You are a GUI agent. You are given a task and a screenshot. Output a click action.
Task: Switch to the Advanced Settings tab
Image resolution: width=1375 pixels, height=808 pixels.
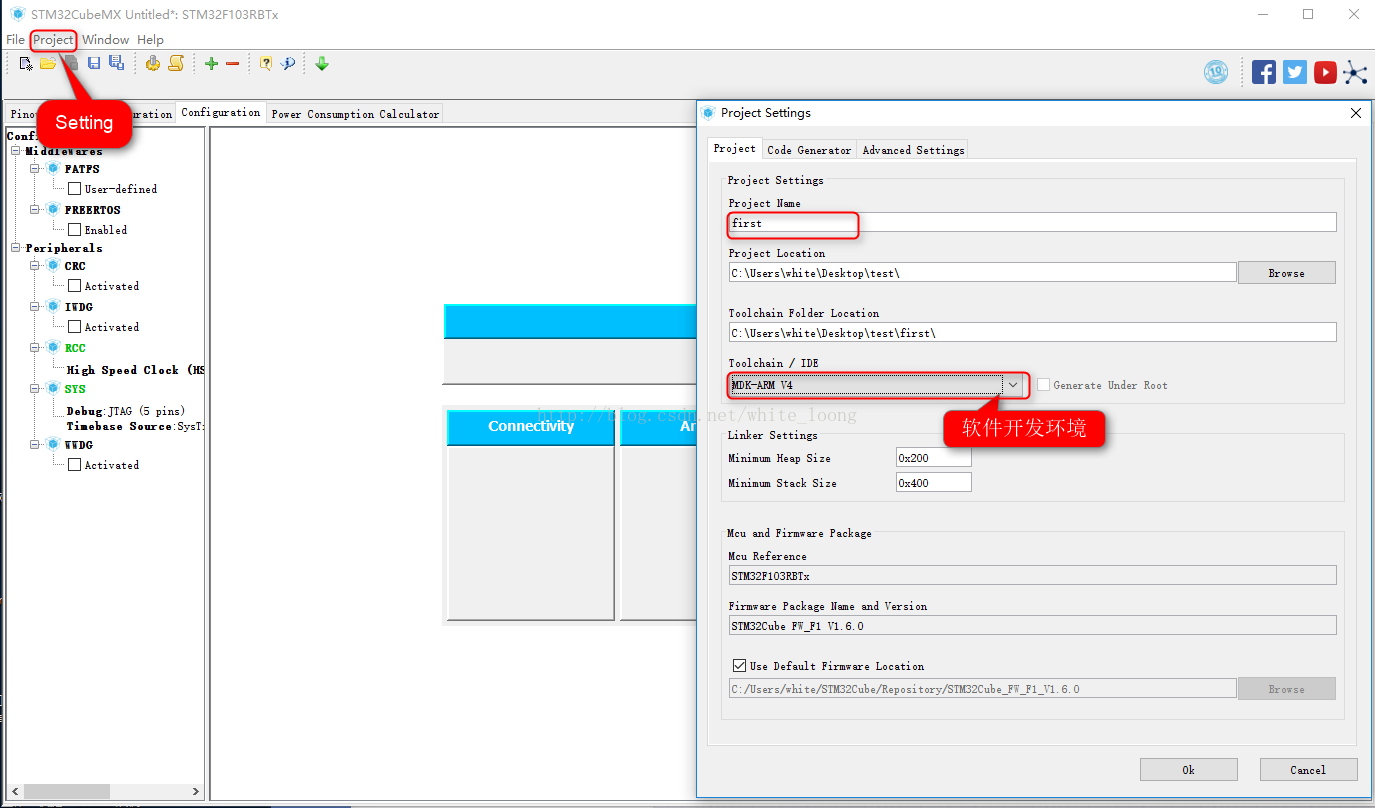(x=913, y=150)
